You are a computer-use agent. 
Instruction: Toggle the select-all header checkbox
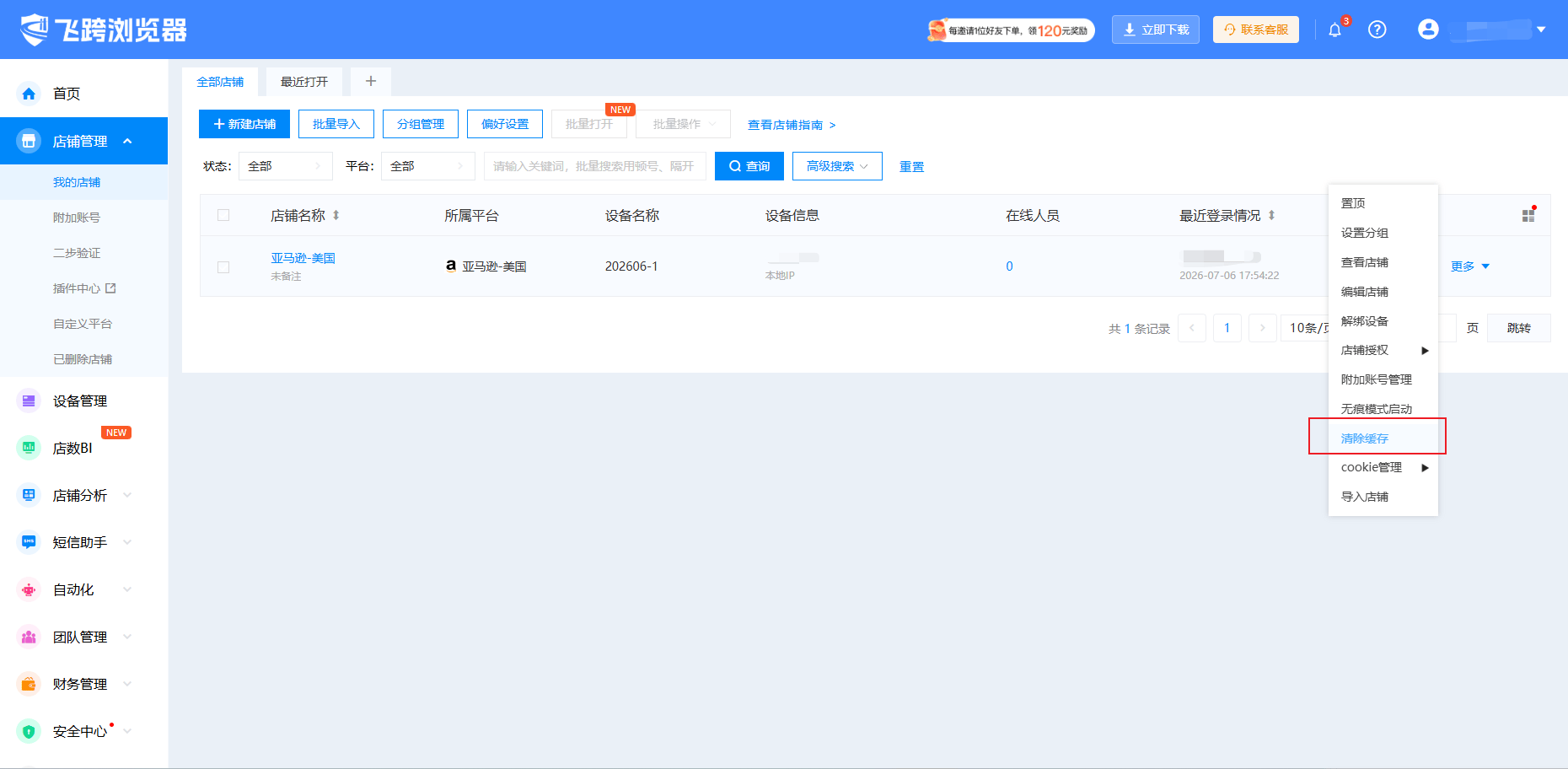click(x=223, y=215)
